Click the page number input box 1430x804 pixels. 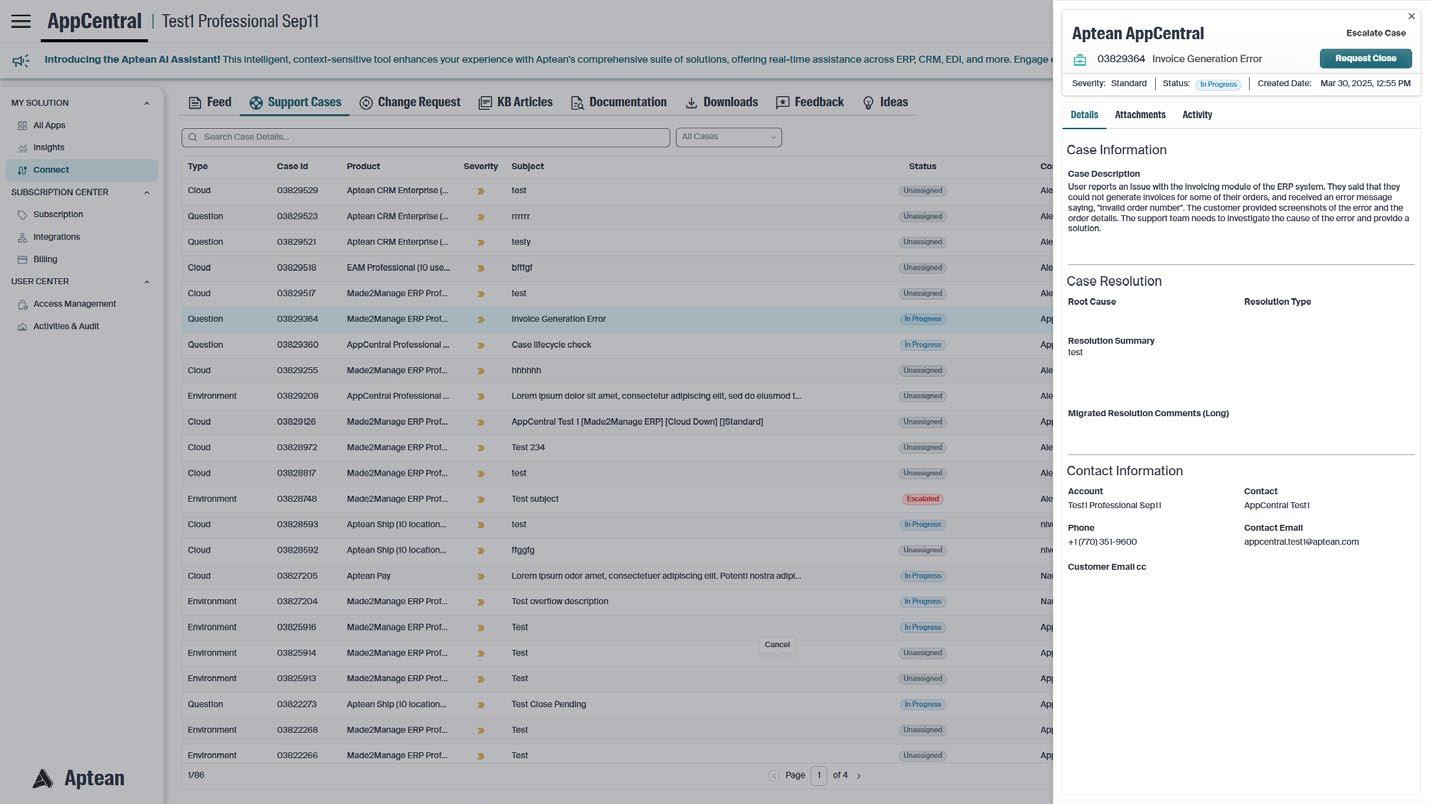[818, 776]
